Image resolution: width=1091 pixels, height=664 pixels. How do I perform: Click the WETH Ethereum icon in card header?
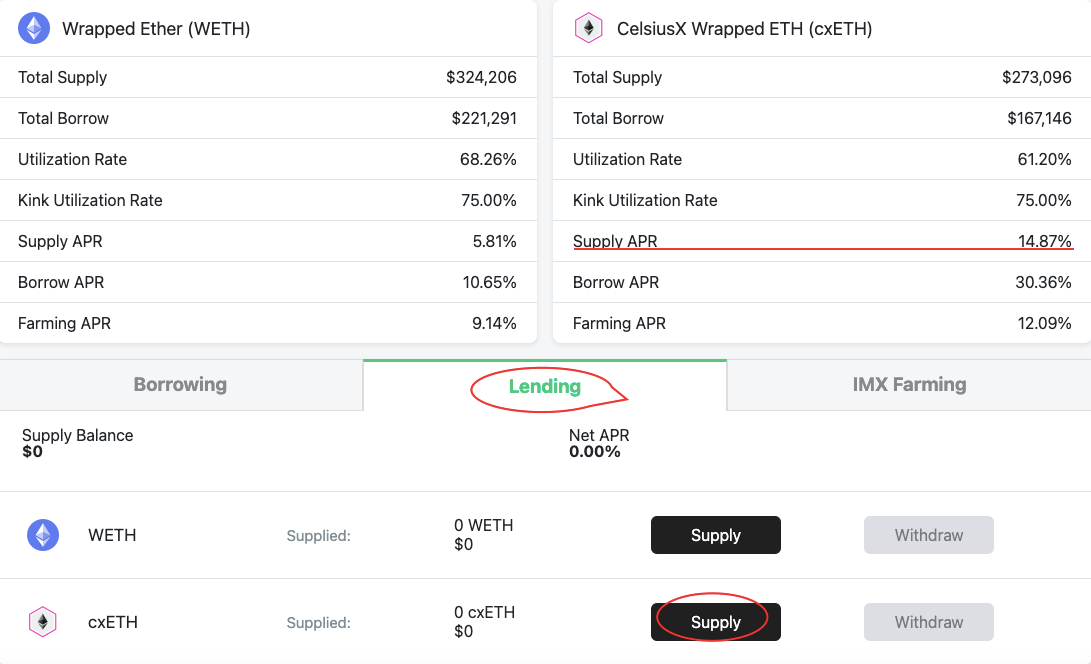pyautogui.click(x=34, y=29)
